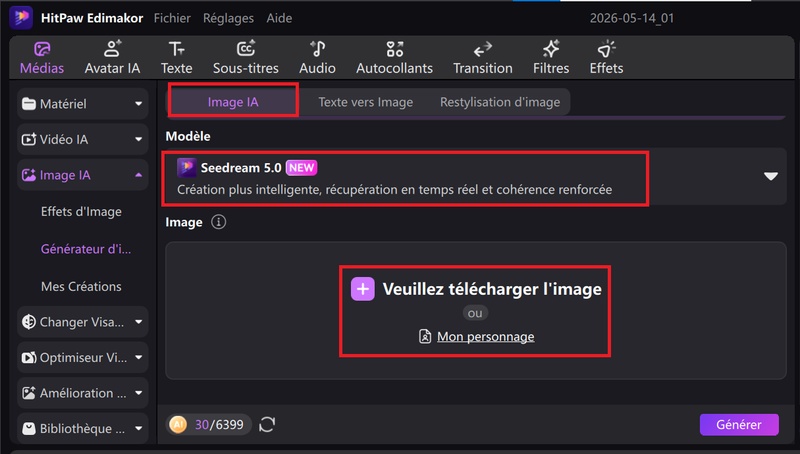Click the Mon personnage portrait icon
The image size is (800, 454).
[425, 337]
